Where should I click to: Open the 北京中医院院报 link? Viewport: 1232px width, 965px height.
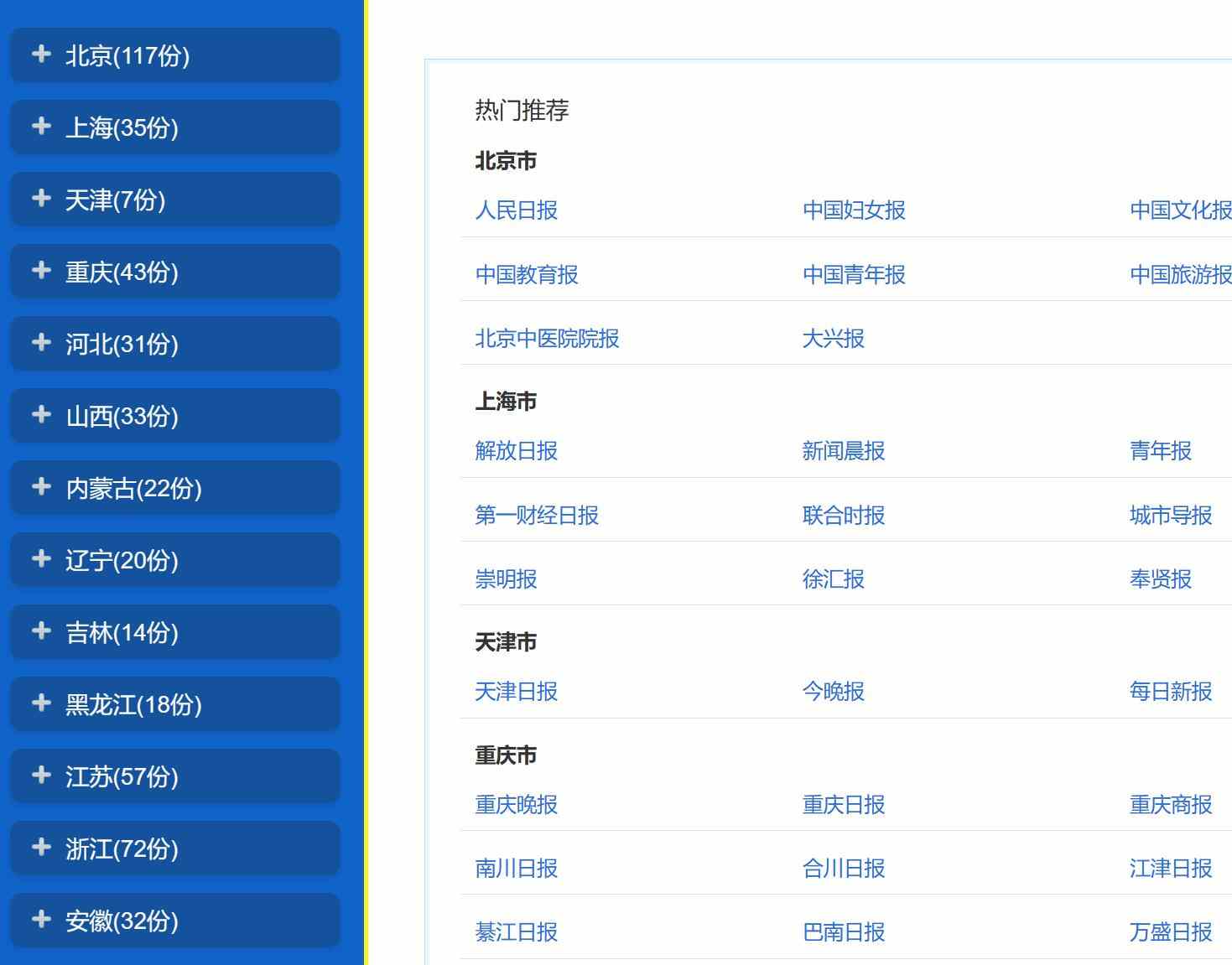pos(546,339)
